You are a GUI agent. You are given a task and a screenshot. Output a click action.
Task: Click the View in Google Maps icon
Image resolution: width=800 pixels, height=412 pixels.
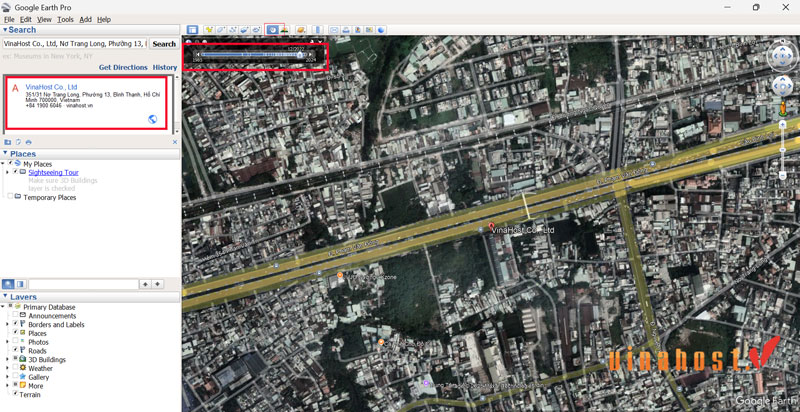point(369,30)
